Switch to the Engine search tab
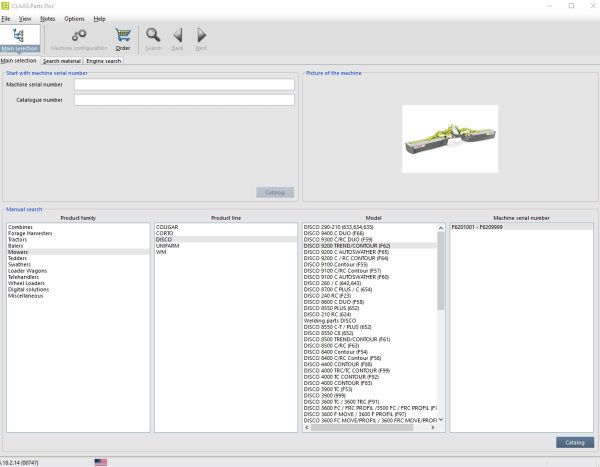The width and height of the screenshot is (600, 467). click(104, 61)
